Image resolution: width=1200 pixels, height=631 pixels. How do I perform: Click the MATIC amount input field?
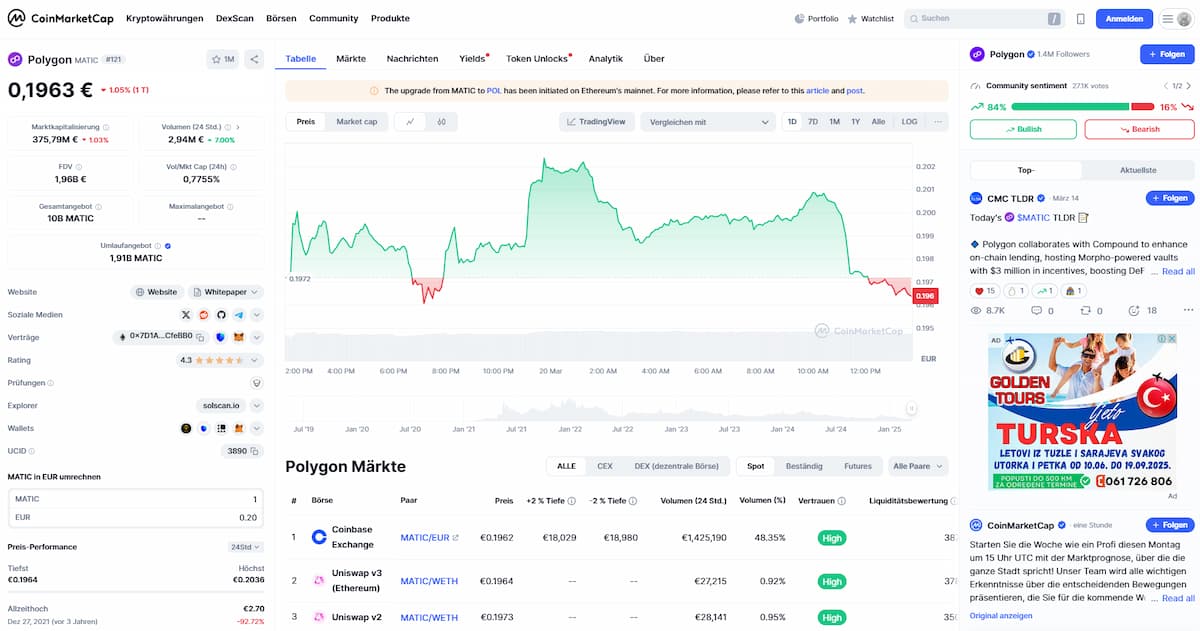point(135,499)
